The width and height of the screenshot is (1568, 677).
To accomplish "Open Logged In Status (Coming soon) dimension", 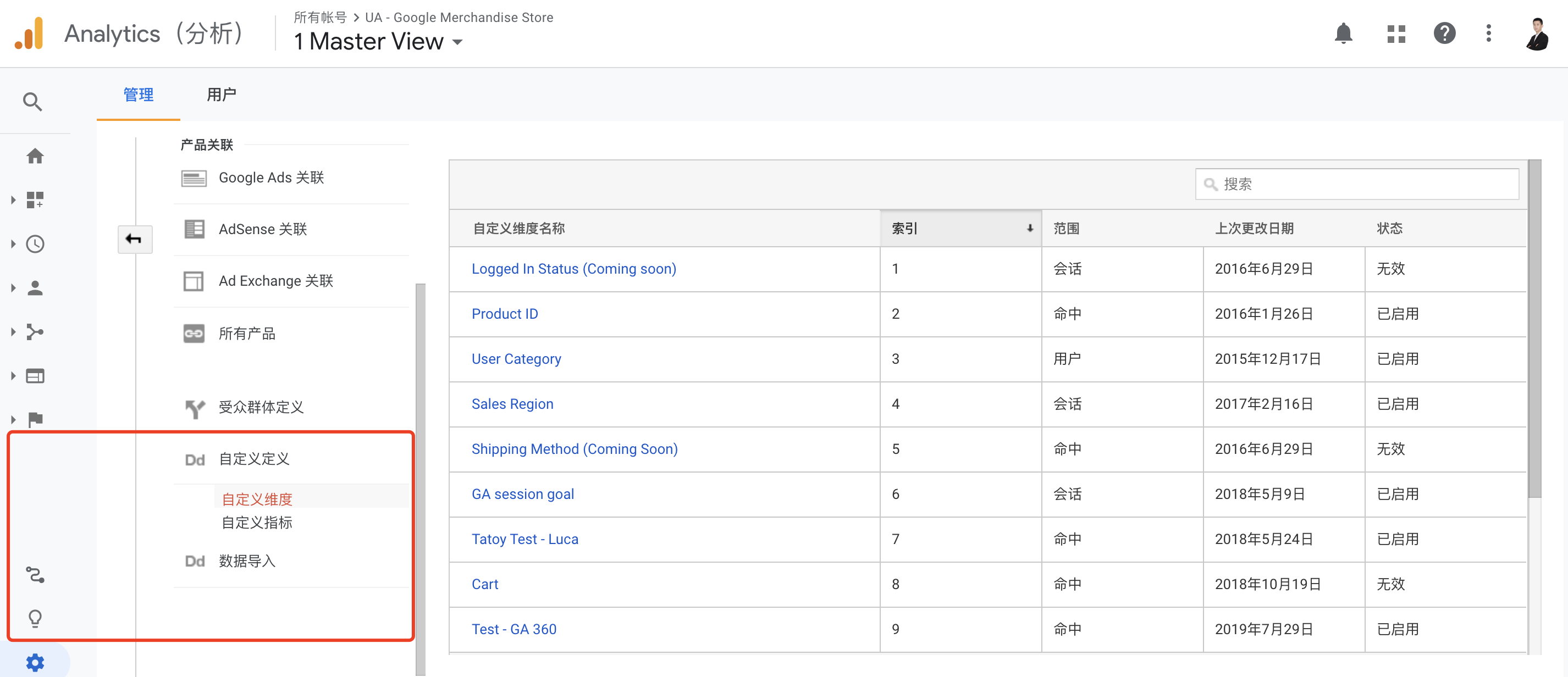I will [573, 269].
